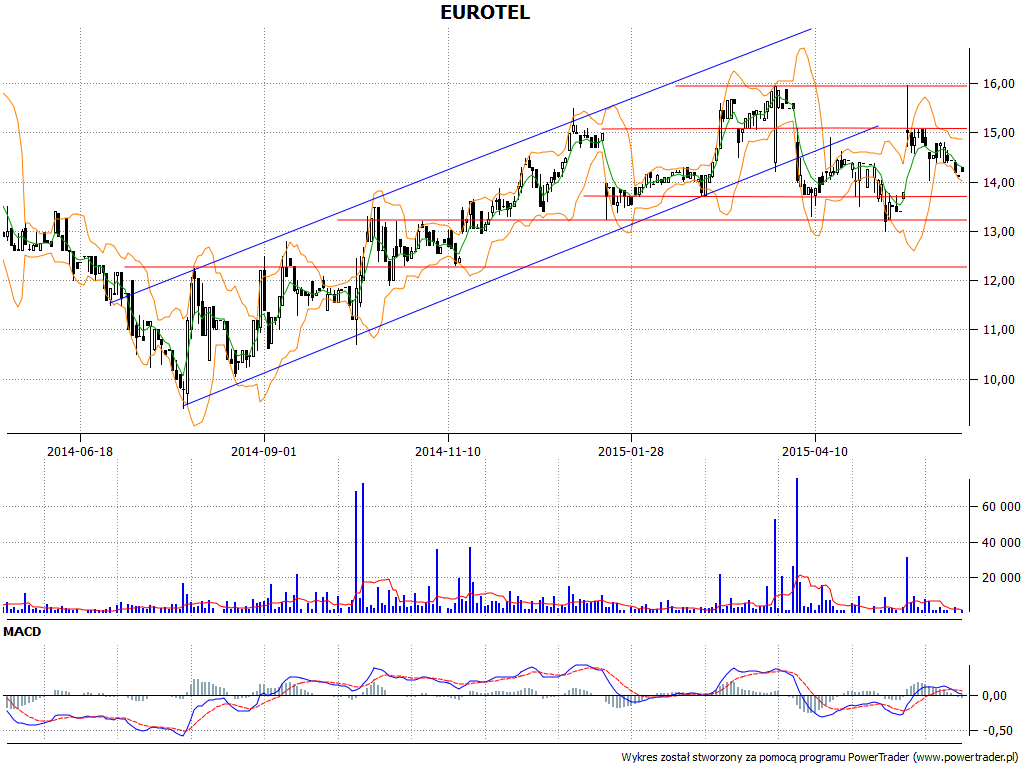Click the EUROTEL chart title

point(485,12)
